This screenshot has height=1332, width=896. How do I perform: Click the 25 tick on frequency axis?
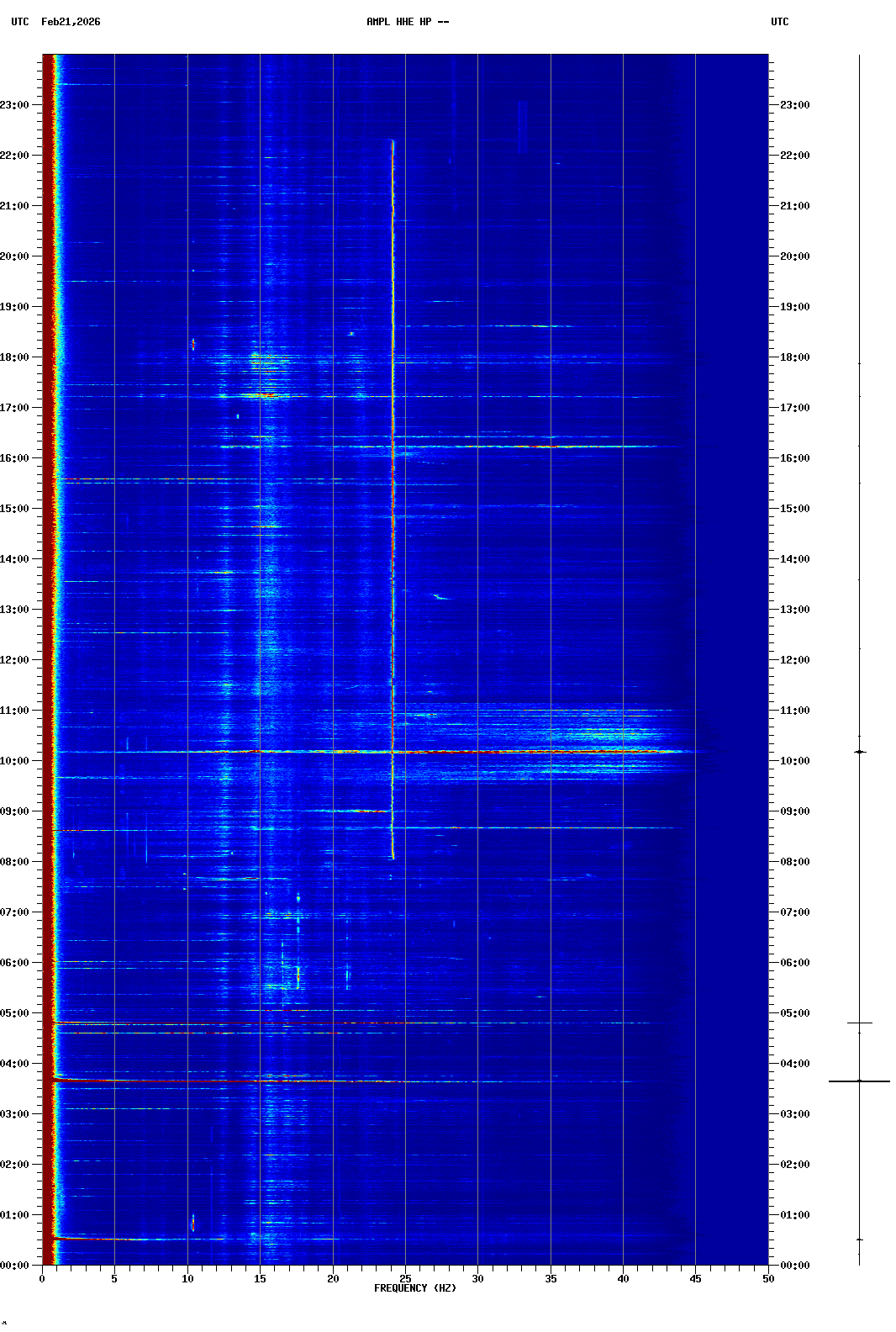tap(405, 1278)
